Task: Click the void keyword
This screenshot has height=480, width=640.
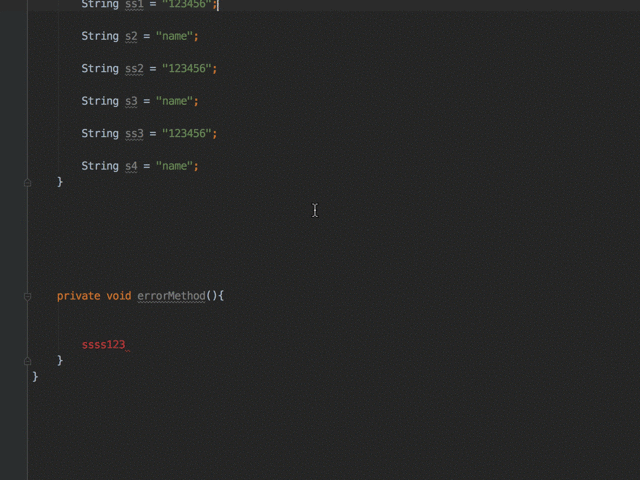Action: tap(119, 296)
